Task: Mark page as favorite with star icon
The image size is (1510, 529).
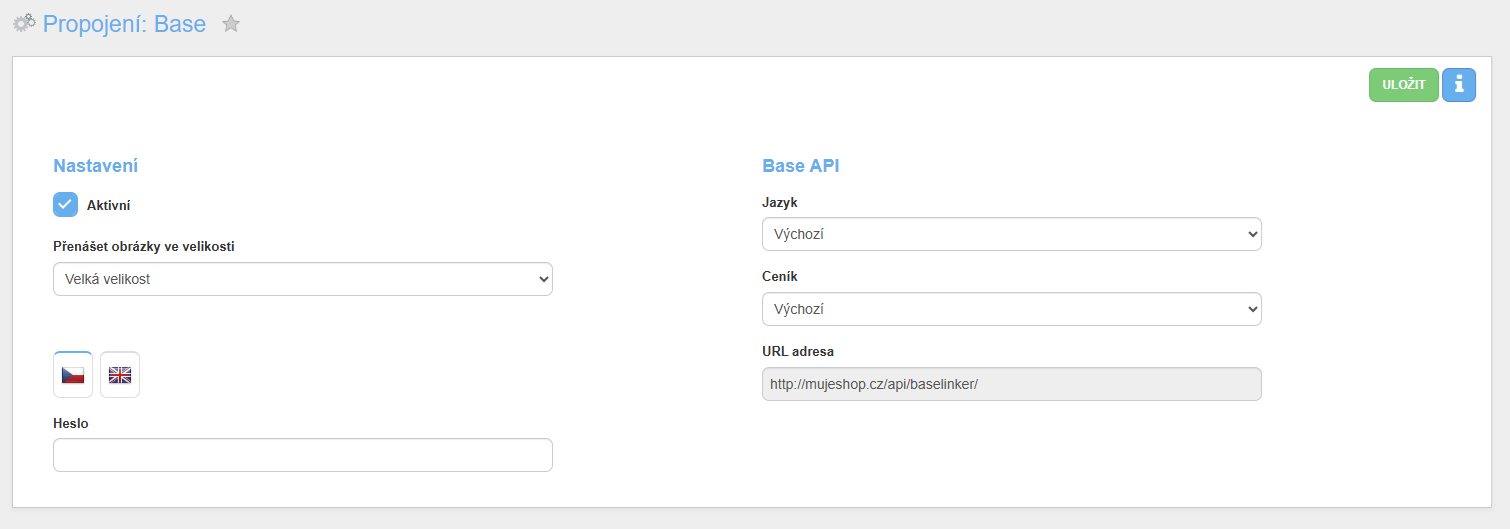Action: (x=231, y=24)
